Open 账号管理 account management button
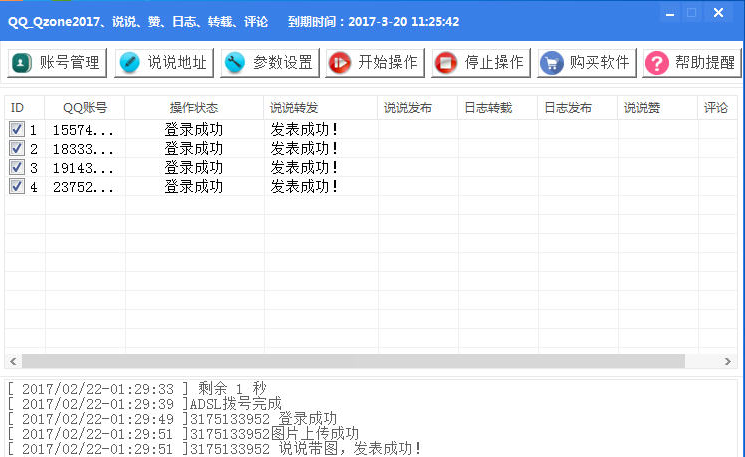Image resolution: width=745 pixels, height=457 pixels. coord(57,63)
